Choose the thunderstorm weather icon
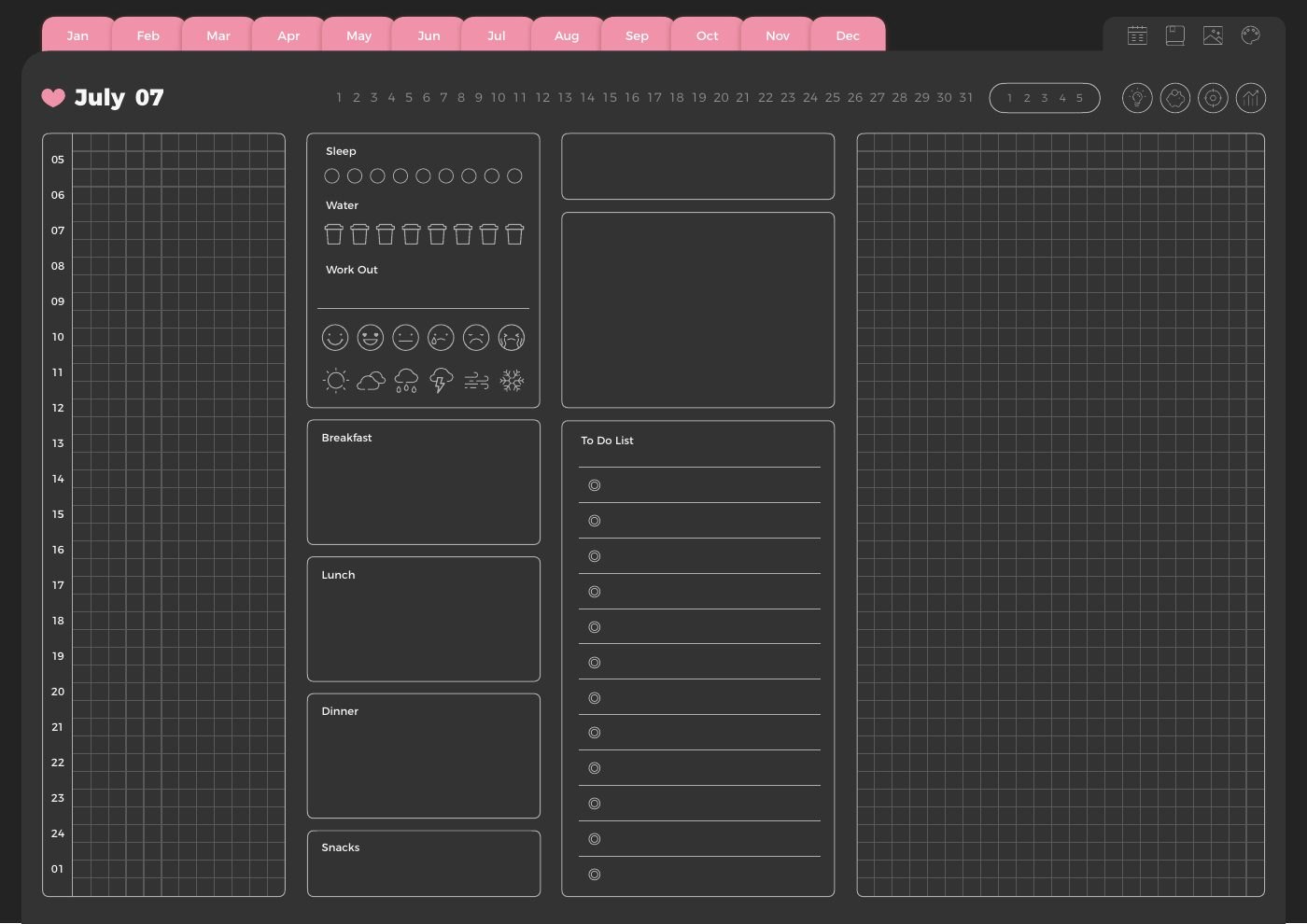 [442, 381]
